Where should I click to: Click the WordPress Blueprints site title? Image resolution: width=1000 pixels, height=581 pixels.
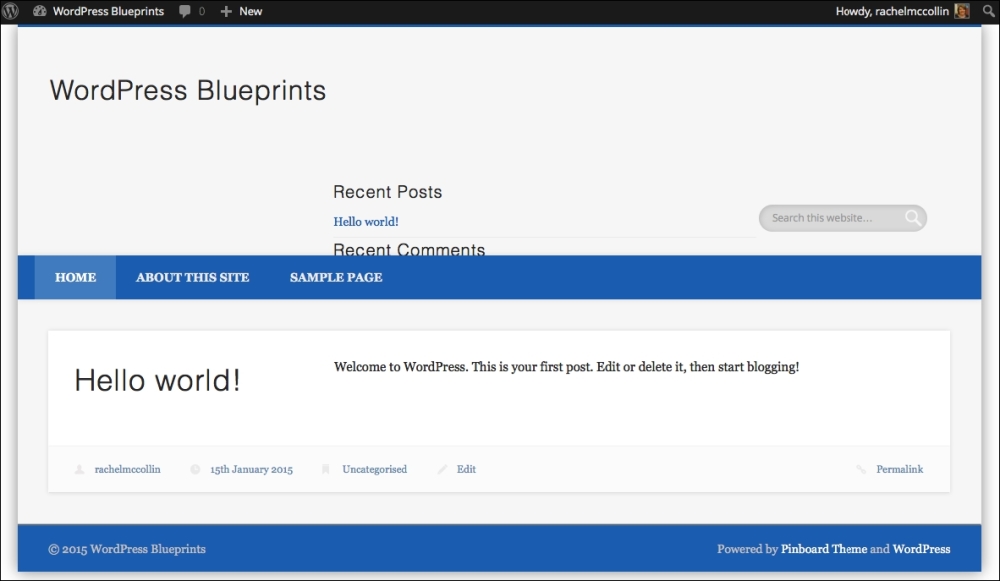[x=188, y=91]
